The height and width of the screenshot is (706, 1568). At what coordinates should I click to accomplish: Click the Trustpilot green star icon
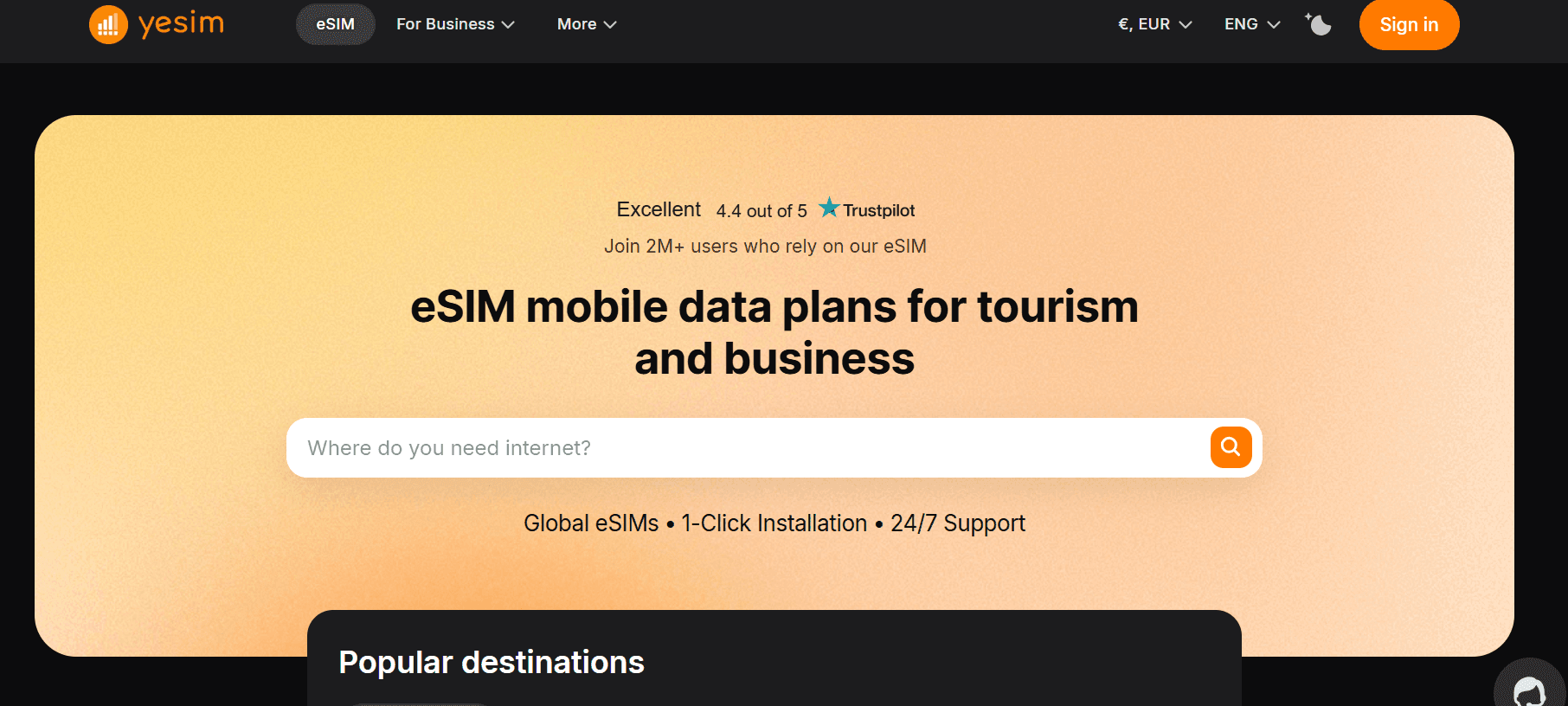(x=829, y=208)
